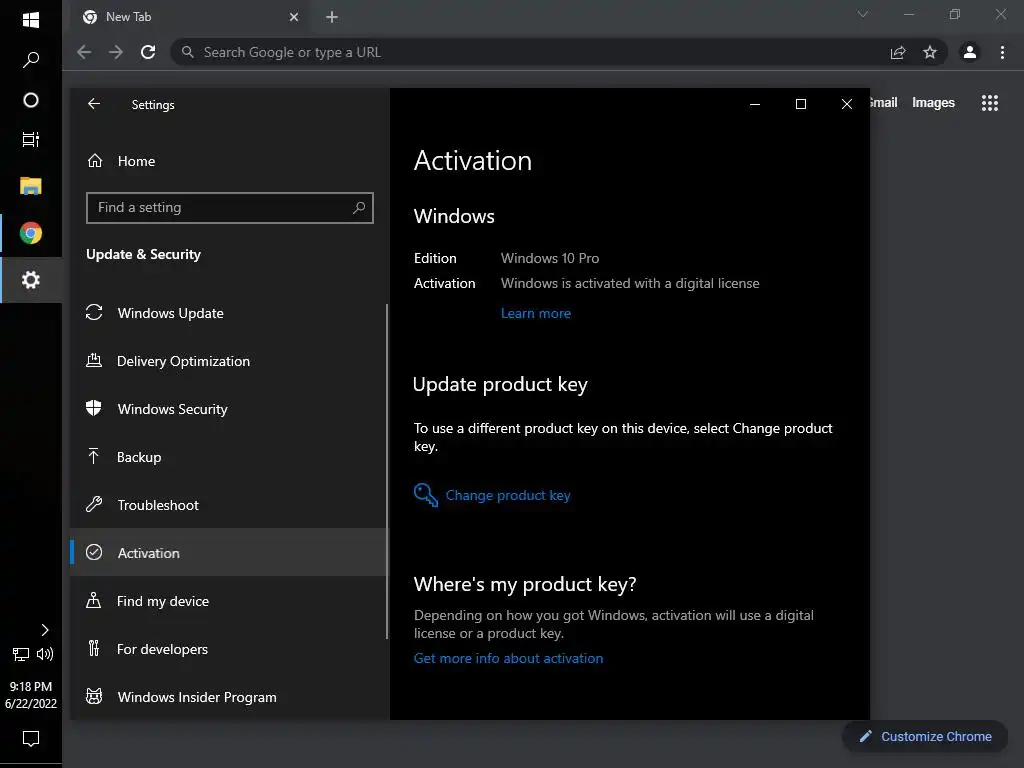Viewport: 1024px width, 768px height.
Task: Click the Find my device icon
Action: coord(94,601)
